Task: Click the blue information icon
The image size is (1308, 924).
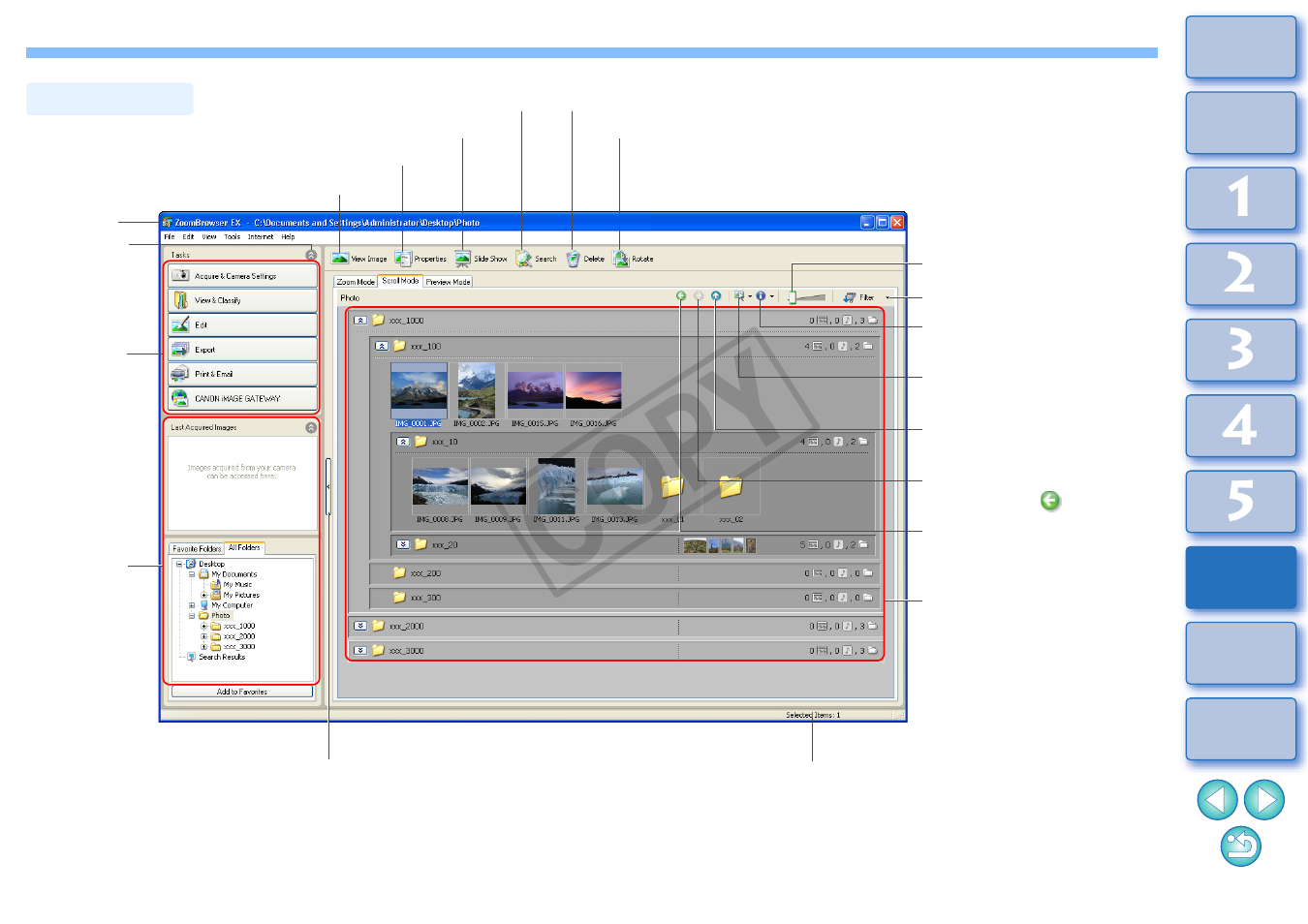Action: pos(761,296)
